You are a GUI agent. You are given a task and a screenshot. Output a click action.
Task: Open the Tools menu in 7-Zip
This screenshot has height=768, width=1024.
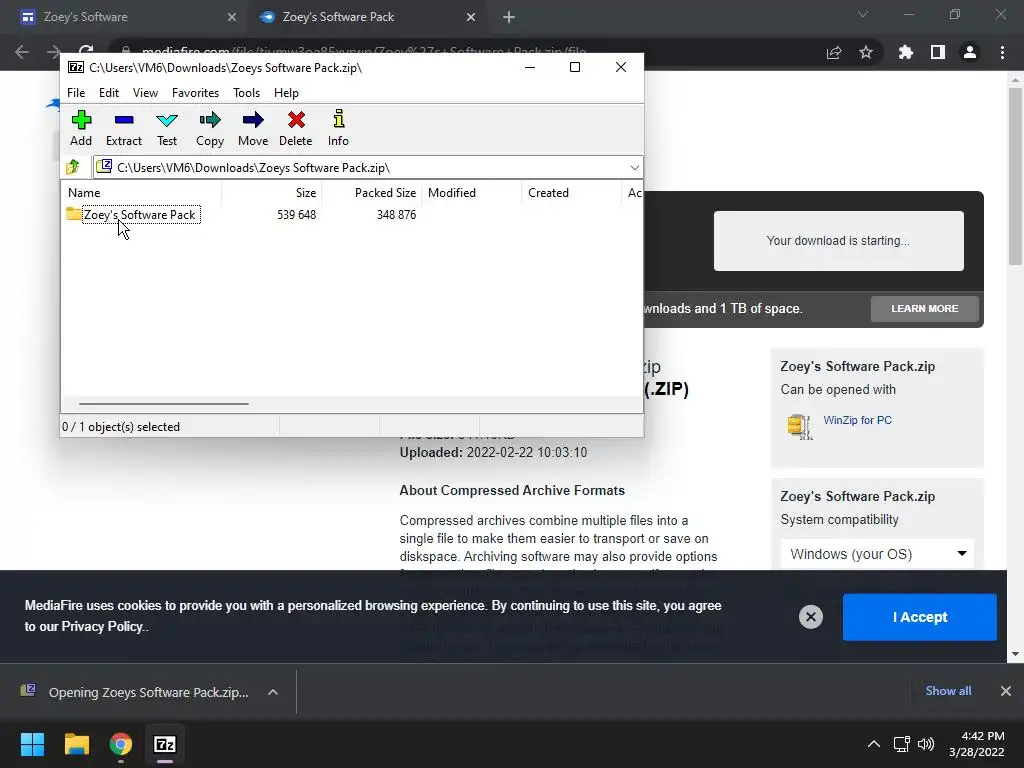click(x=246, y=93)
